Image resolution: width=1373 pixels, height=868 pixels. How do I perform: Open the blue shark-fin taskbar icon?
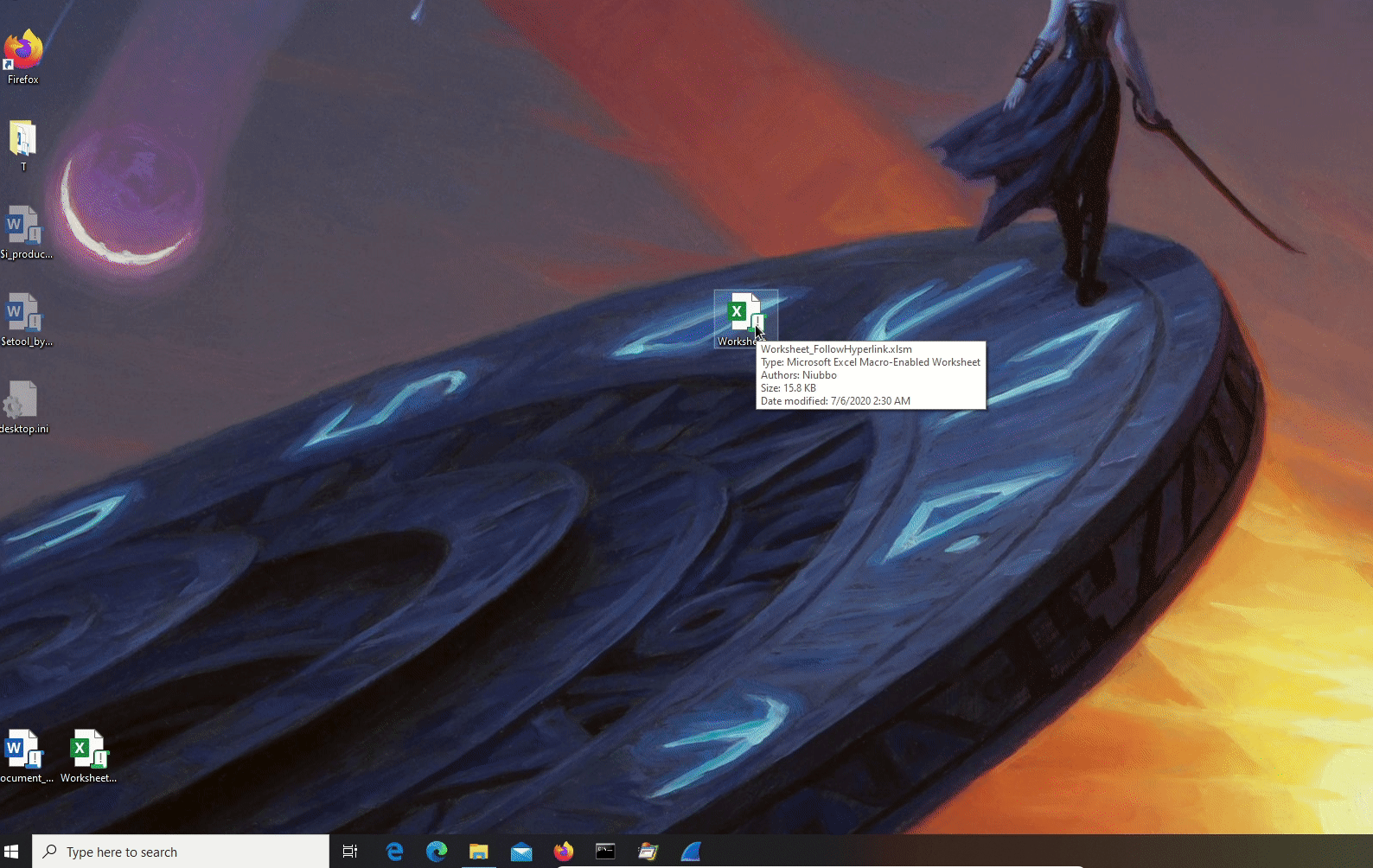(690, 852)
